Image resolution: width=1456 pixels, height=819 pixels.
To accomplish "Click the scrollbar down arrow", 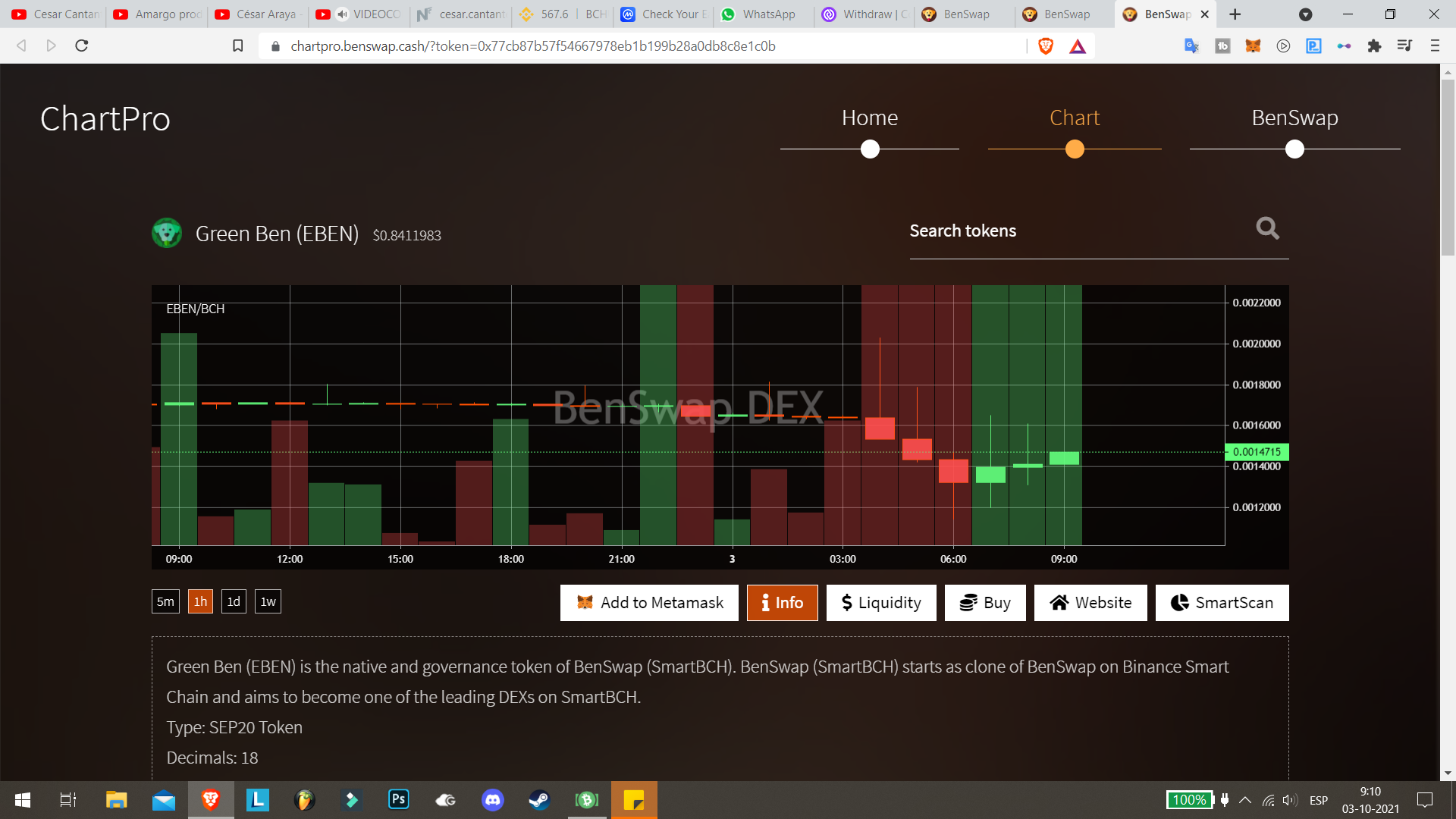I will [1448, 773].
